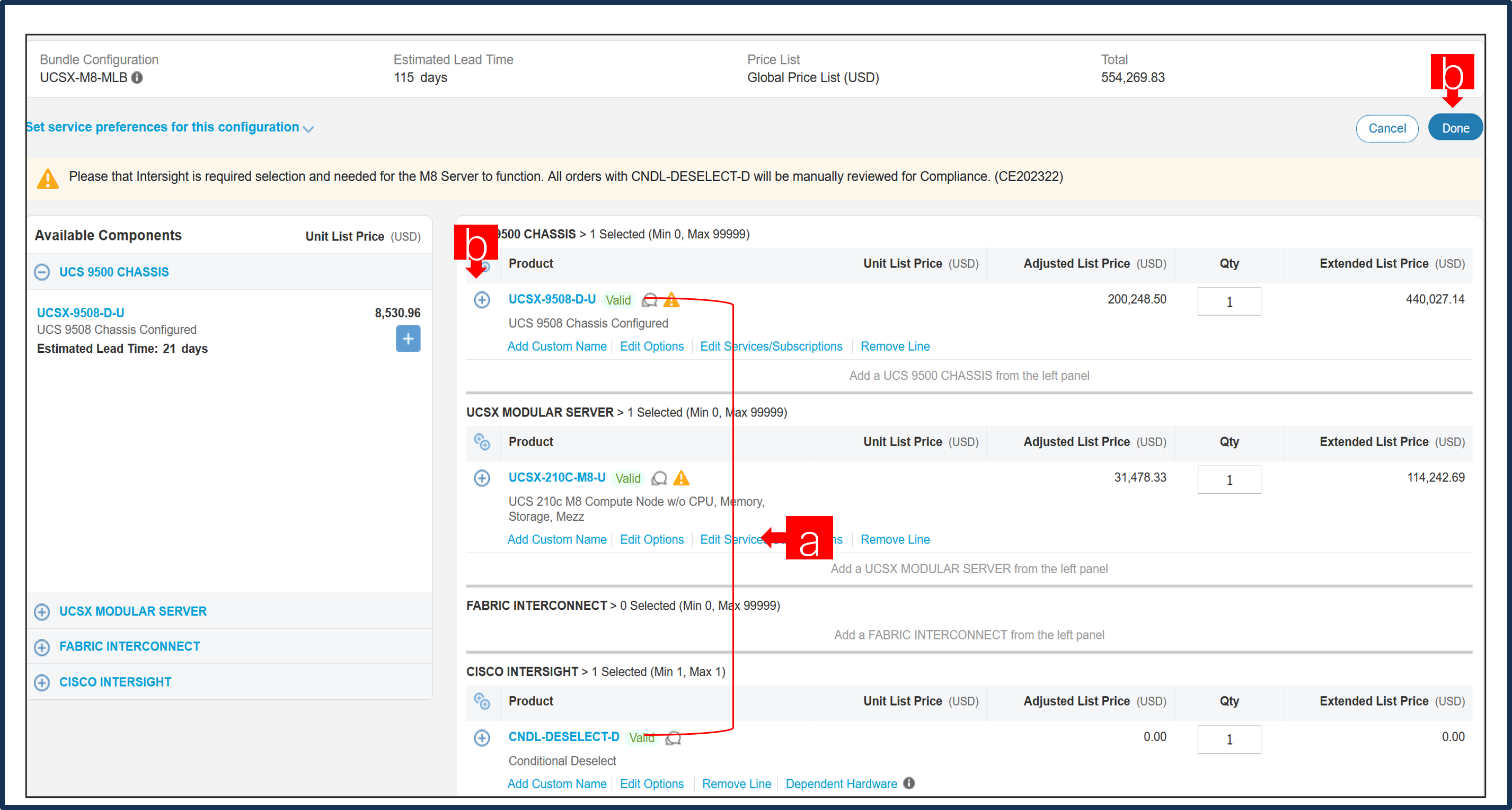Open the comment icon beside UCSX-9508-D-U
Screen dimensions: 1512x810
pyautogui.click(x=649, y=300)
